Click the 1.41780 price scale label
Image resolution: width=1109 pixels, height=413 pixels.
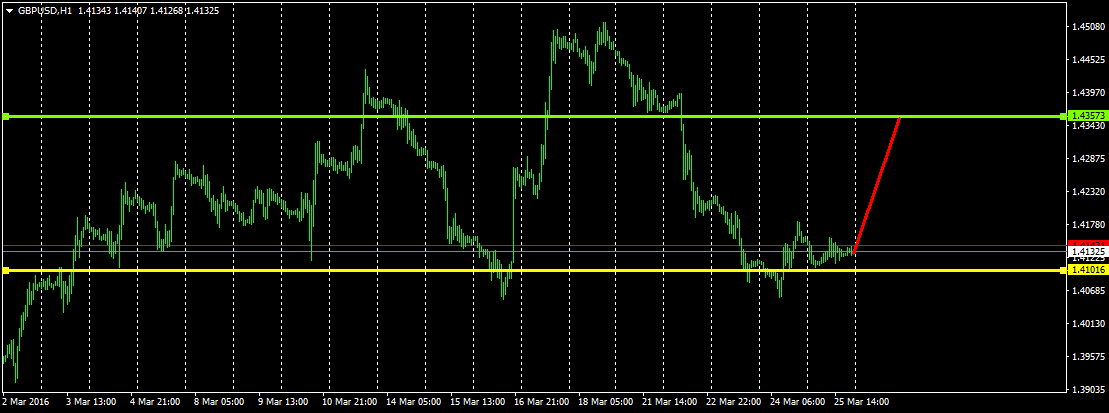tap(1086, 224)
